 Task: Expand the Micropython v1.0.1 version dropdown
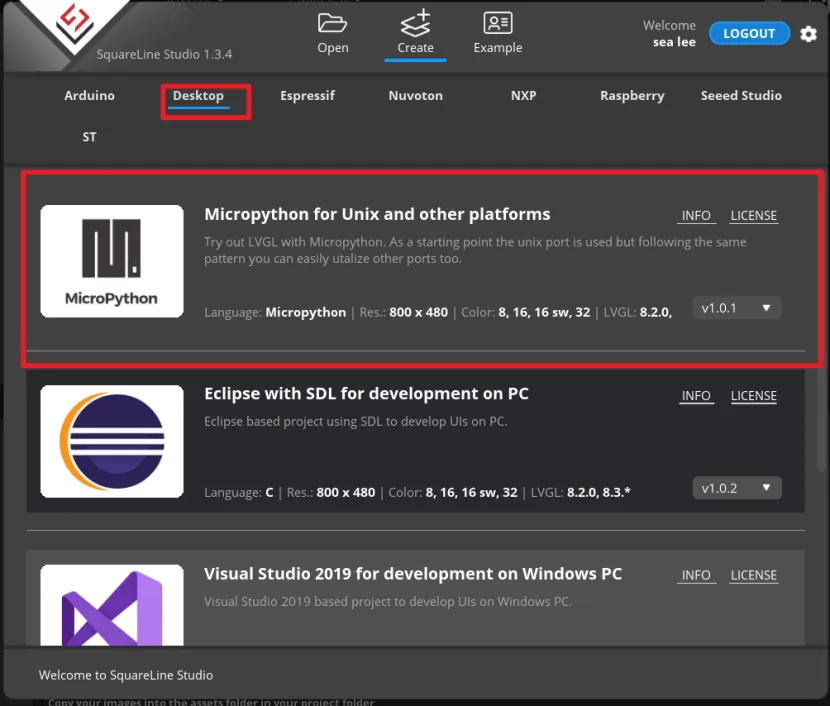(737, 308)
